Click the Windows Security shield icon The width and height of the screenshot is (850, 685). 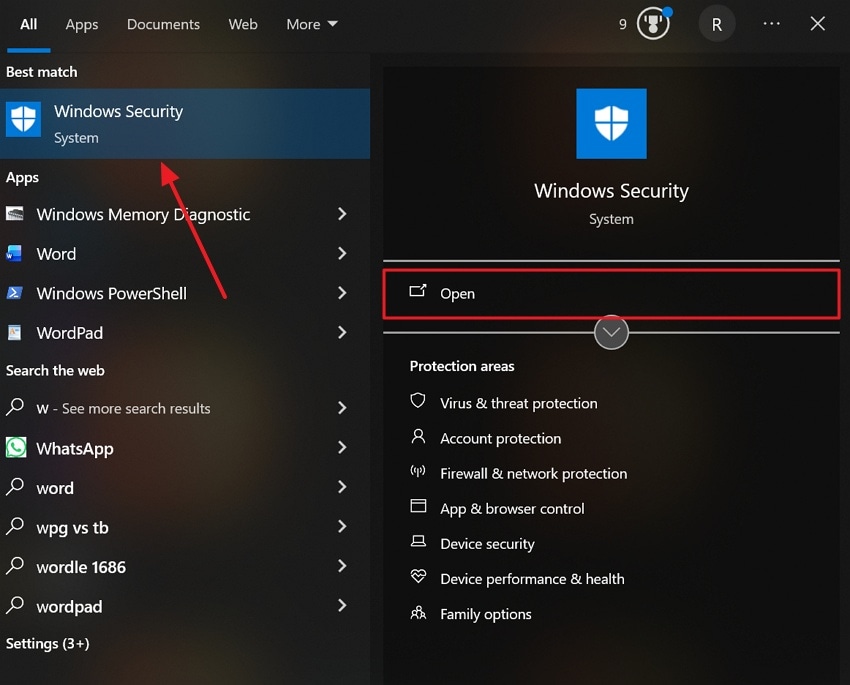[x=611, y=123]
